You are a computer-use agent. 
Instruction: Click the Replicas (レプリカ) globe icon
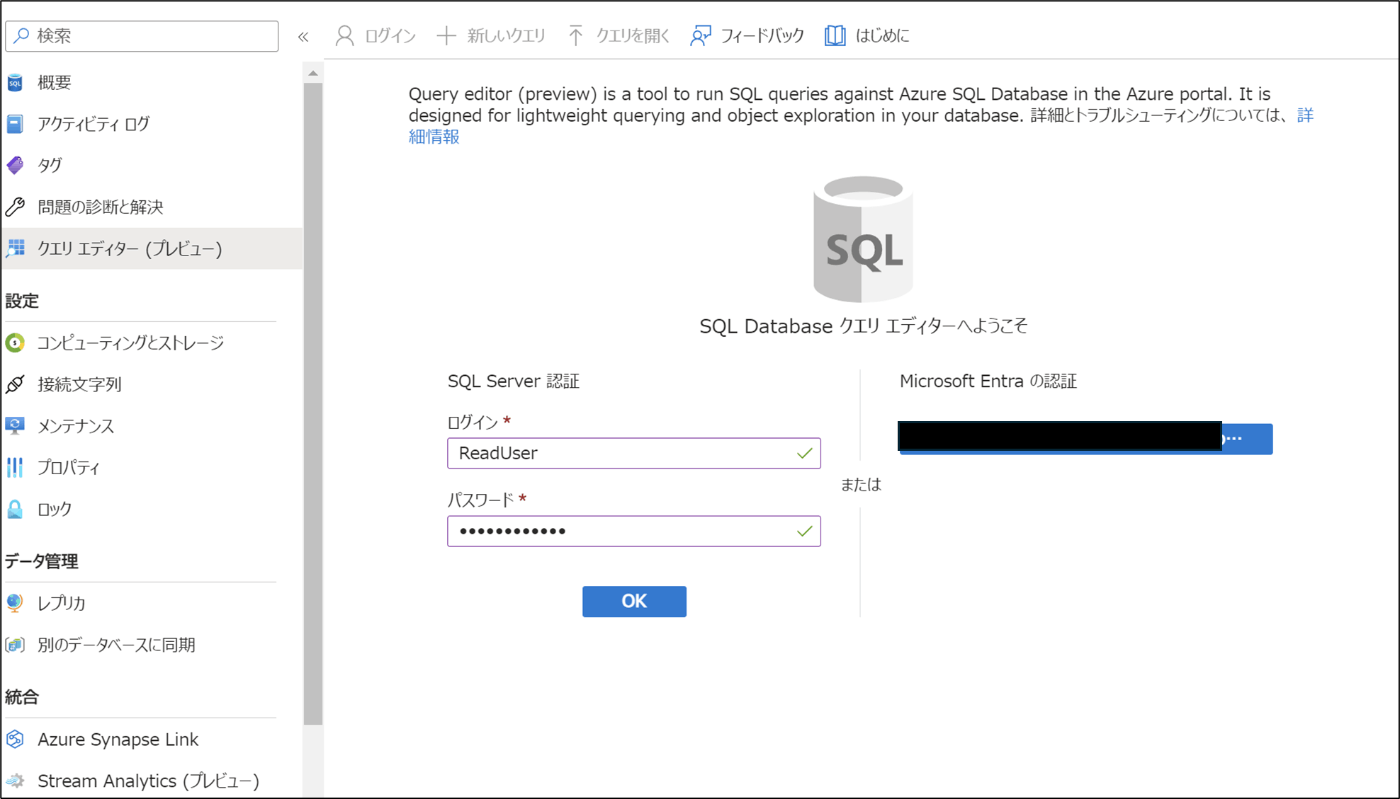pyautogui.click(x=14, y=603)
